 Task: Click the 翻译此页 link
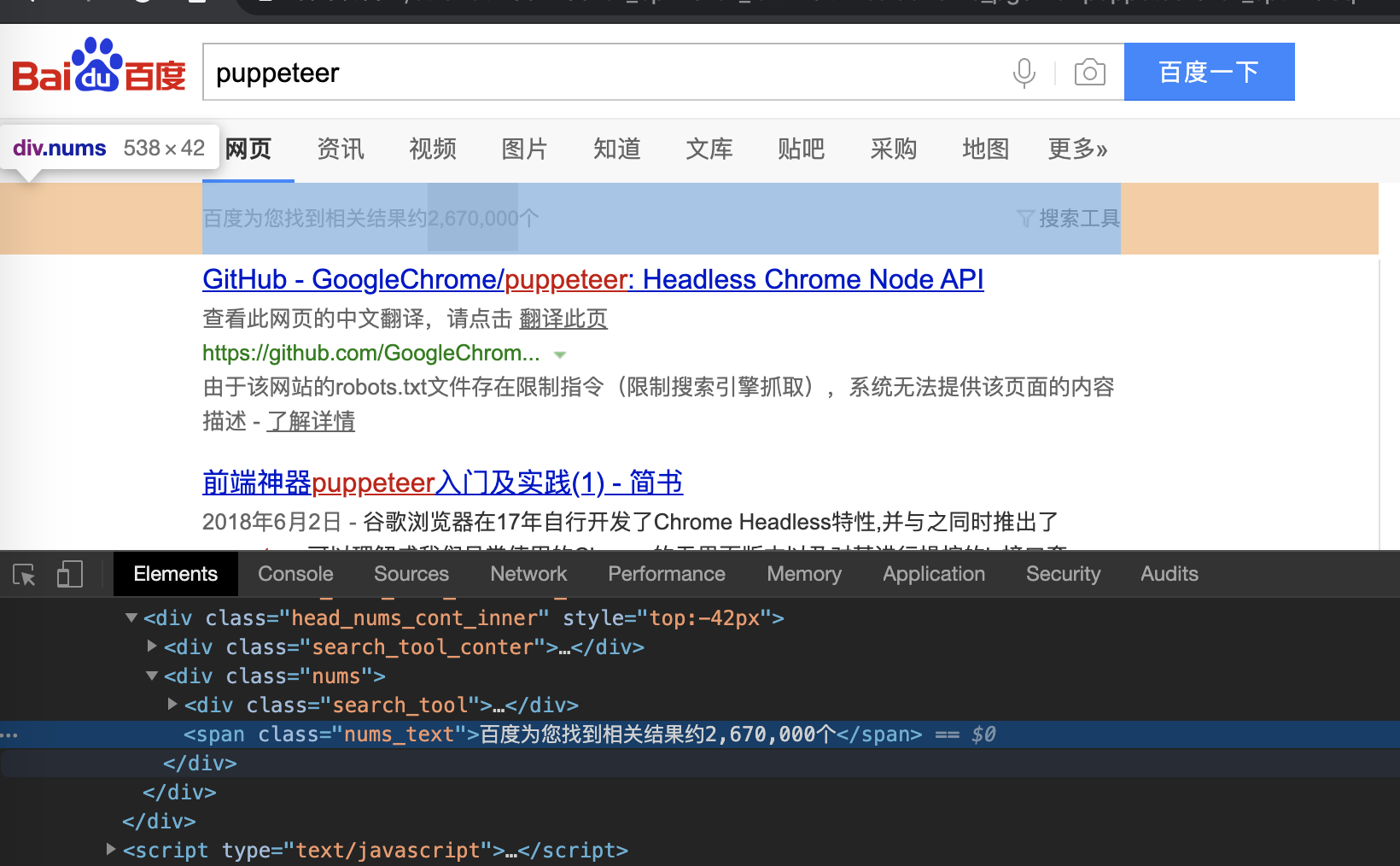pyautogui.click(x=563, y=319)
